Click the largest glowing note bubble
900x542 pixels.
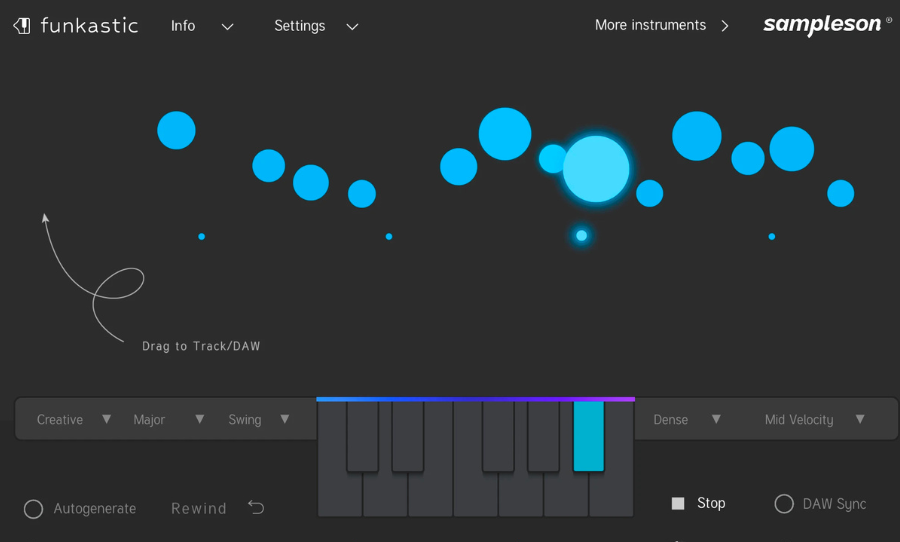click(x=596, y=169)
